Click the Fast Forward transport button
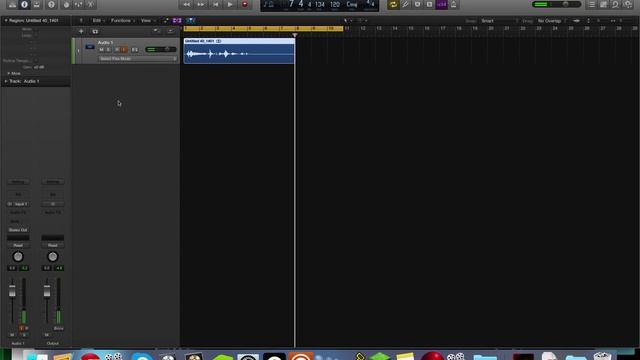 click(x=201, y=4)
